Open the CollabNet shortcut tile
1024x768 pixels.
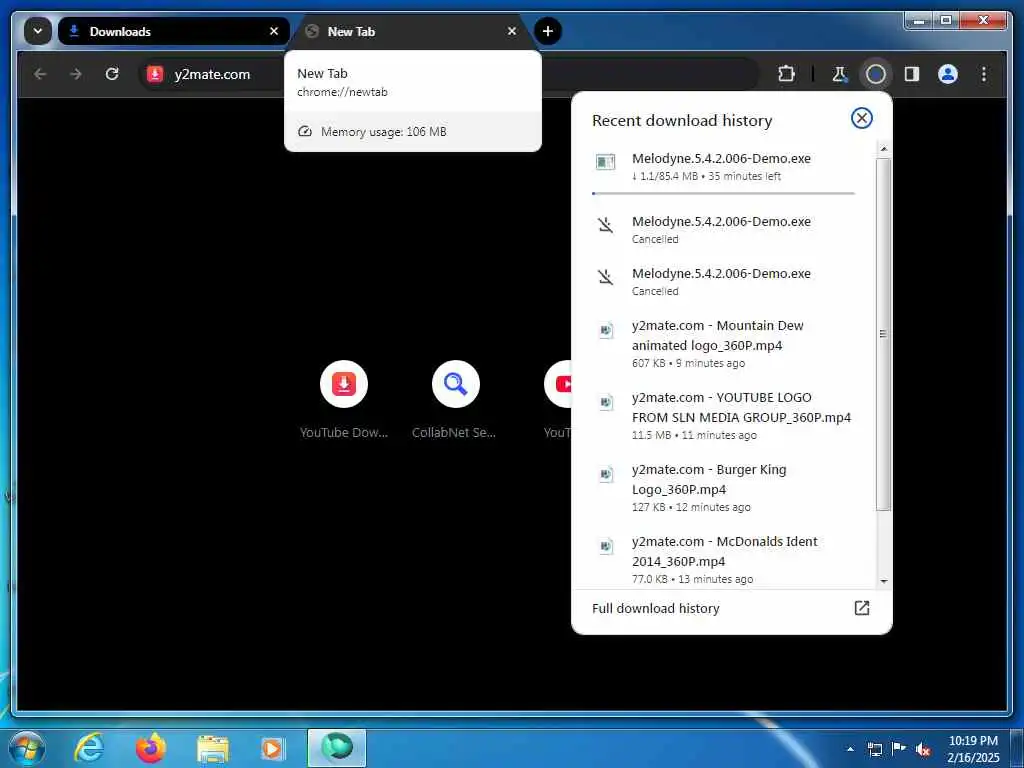point(455,401)
